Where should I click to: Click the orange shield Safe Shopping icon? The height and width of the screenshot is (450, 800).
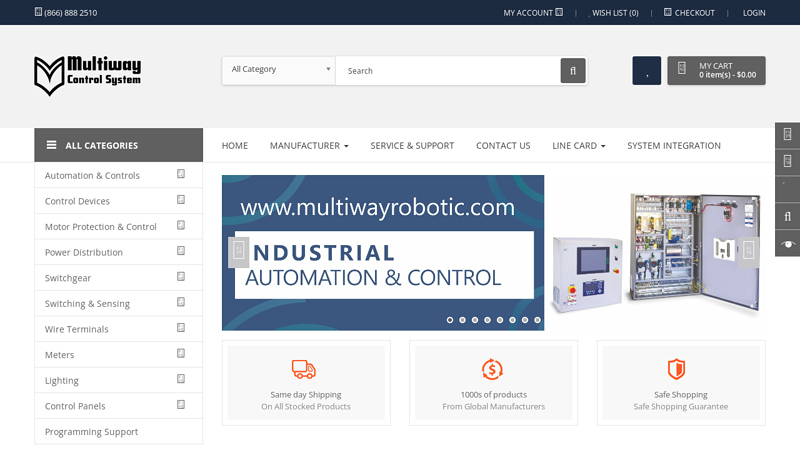tap(677, 369)
